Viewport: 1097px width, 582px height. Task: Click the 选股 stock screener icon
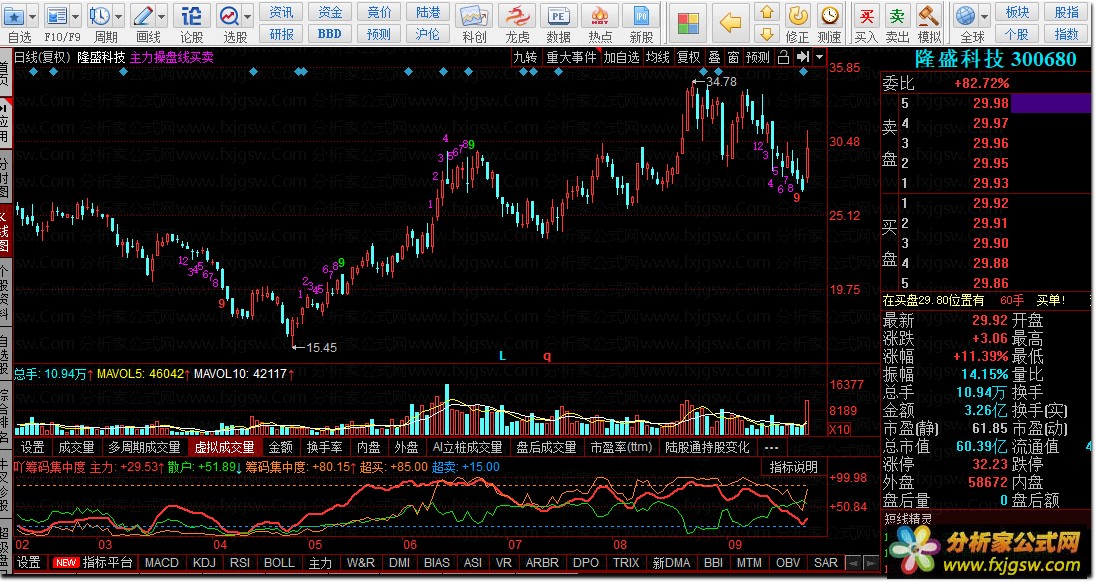[x=229, y=15]
